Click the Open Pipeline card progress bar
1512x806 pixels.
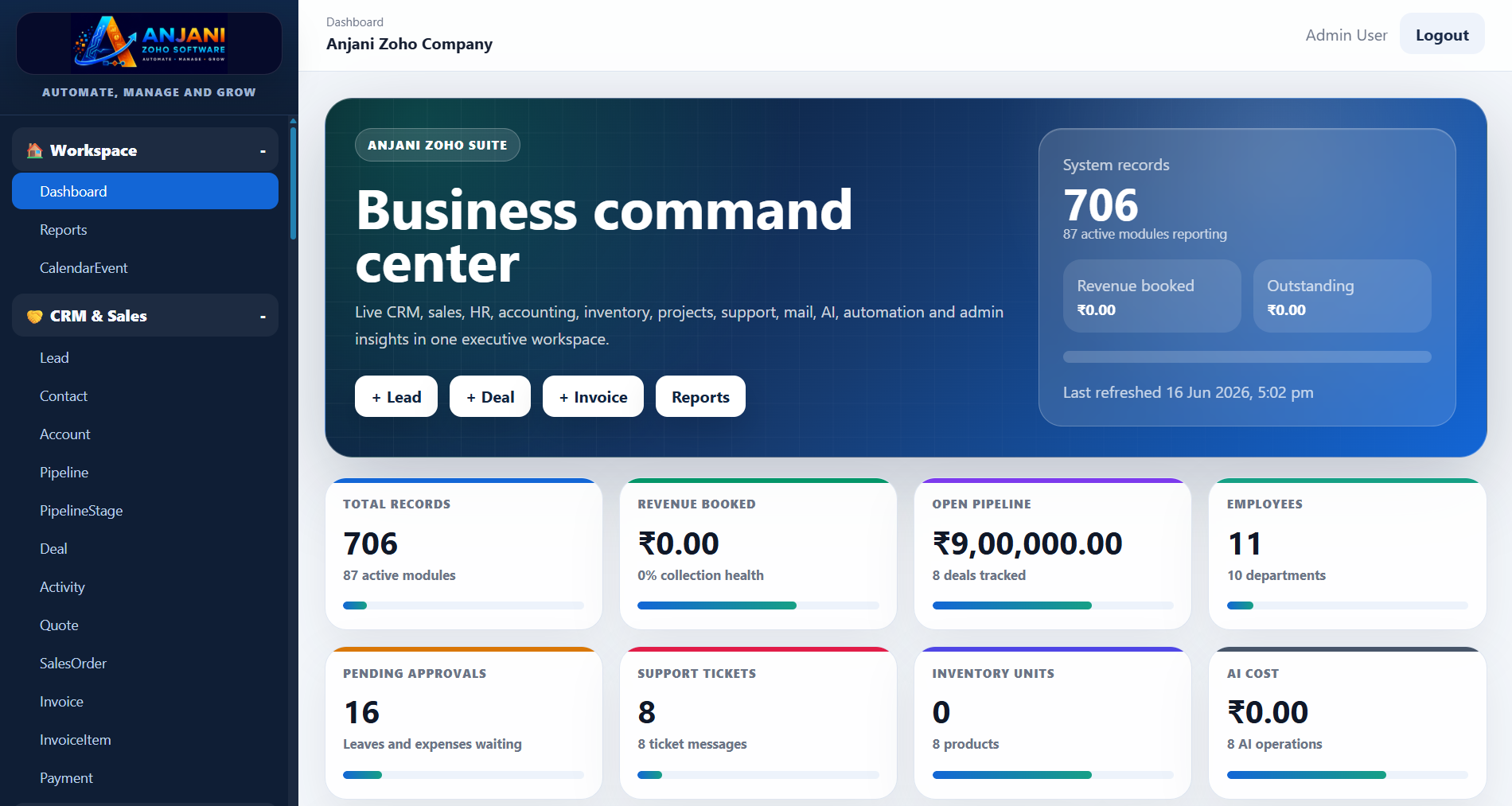click(x=1052, y=605)
